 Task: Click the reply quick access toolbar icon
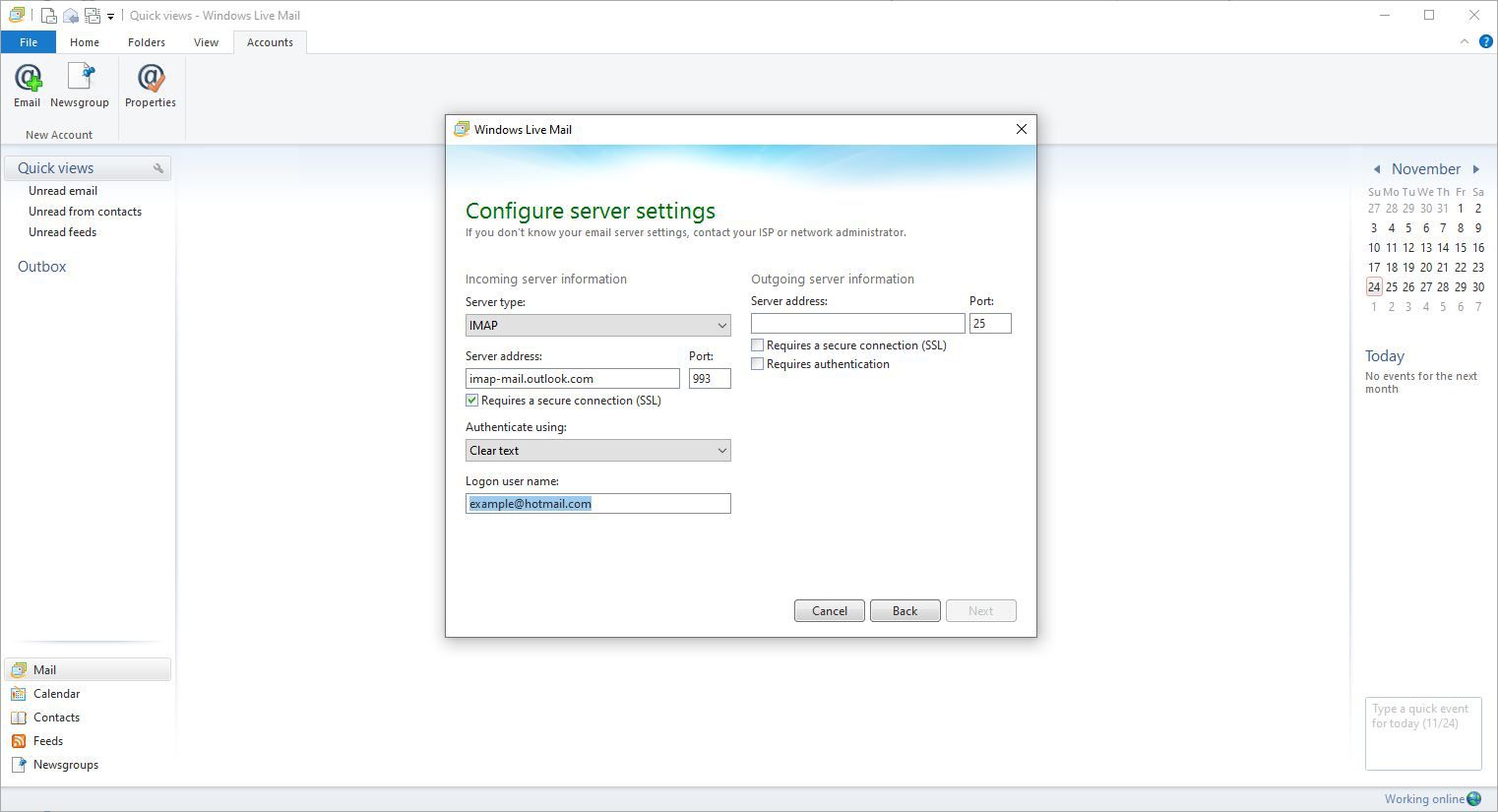71,16
